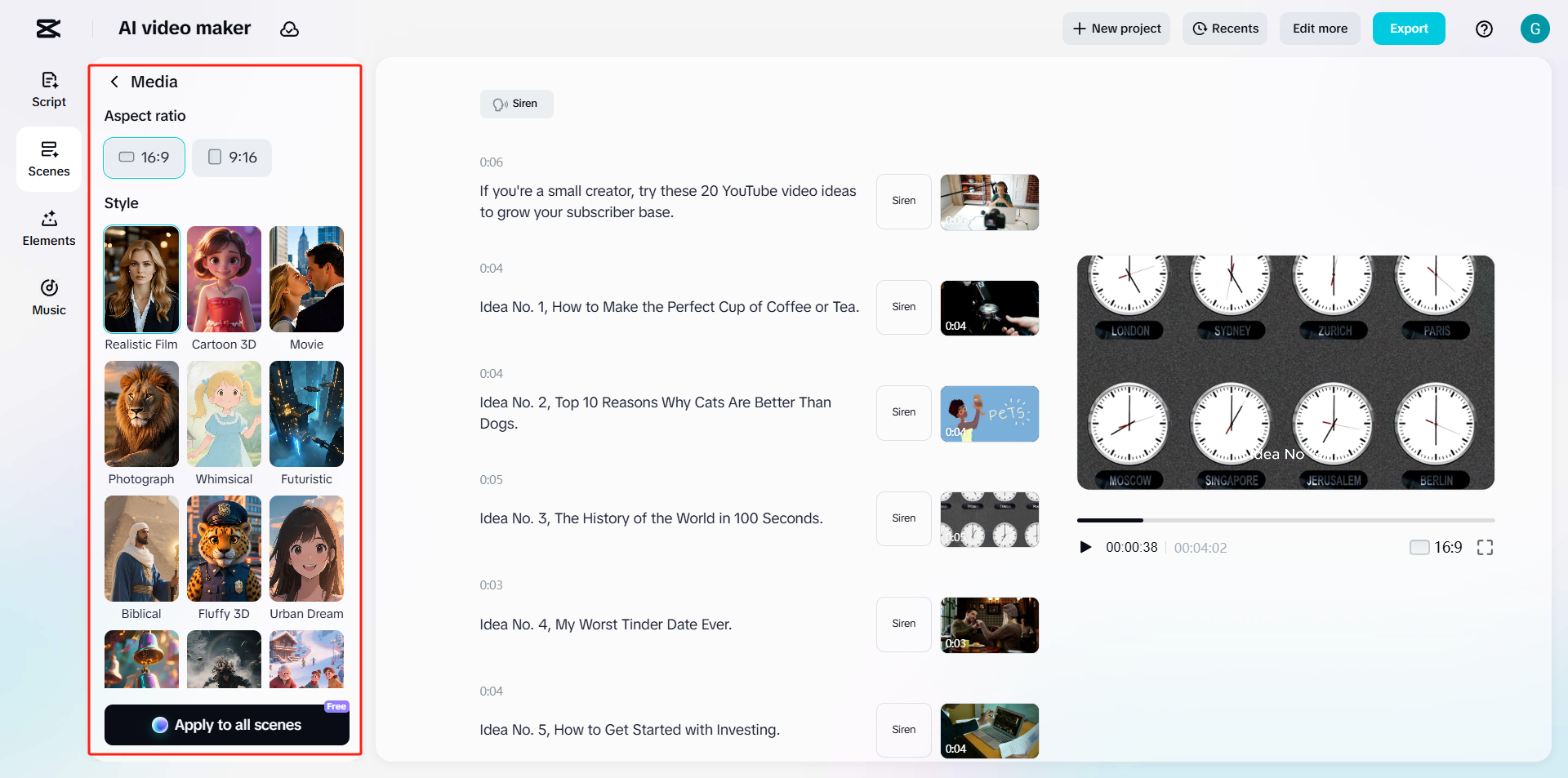
Task: Open Siren voice for small creator scene
Action: (x=904, y=201)
